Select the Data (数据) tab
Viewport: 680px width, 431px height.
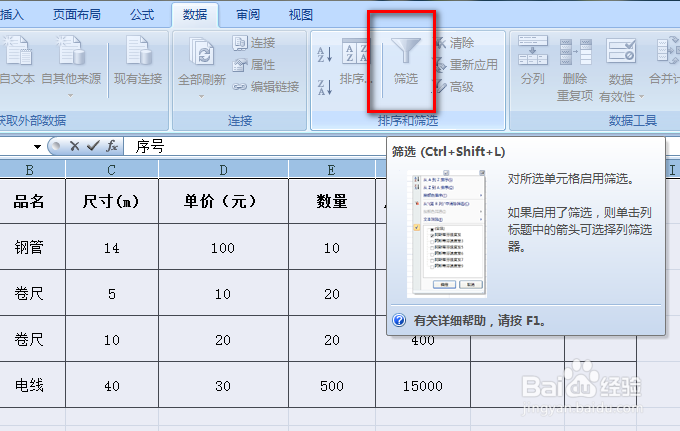[x=195, y=15]
